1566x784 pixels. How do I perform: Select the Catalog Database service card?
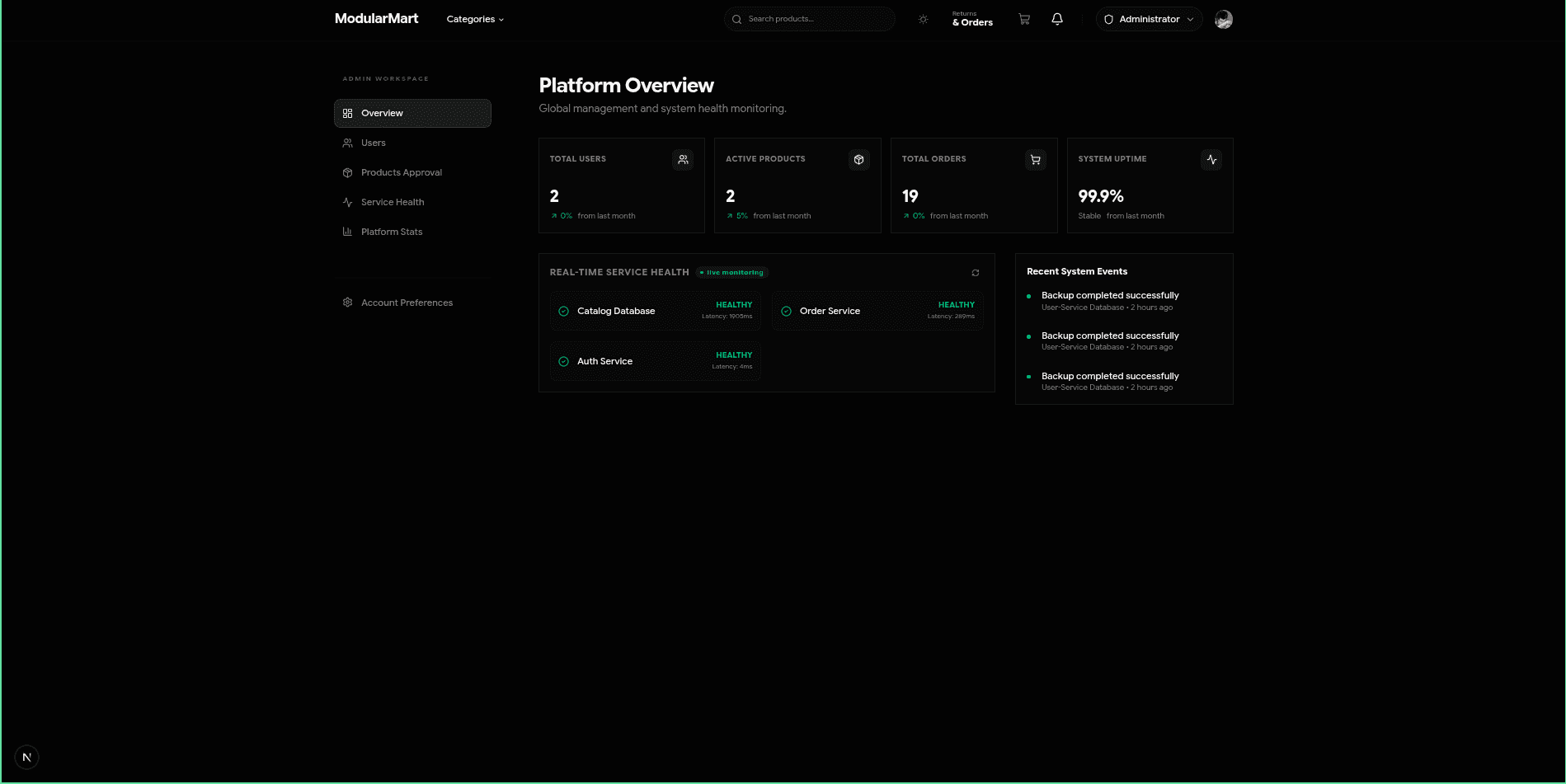(x=656, y=311)
